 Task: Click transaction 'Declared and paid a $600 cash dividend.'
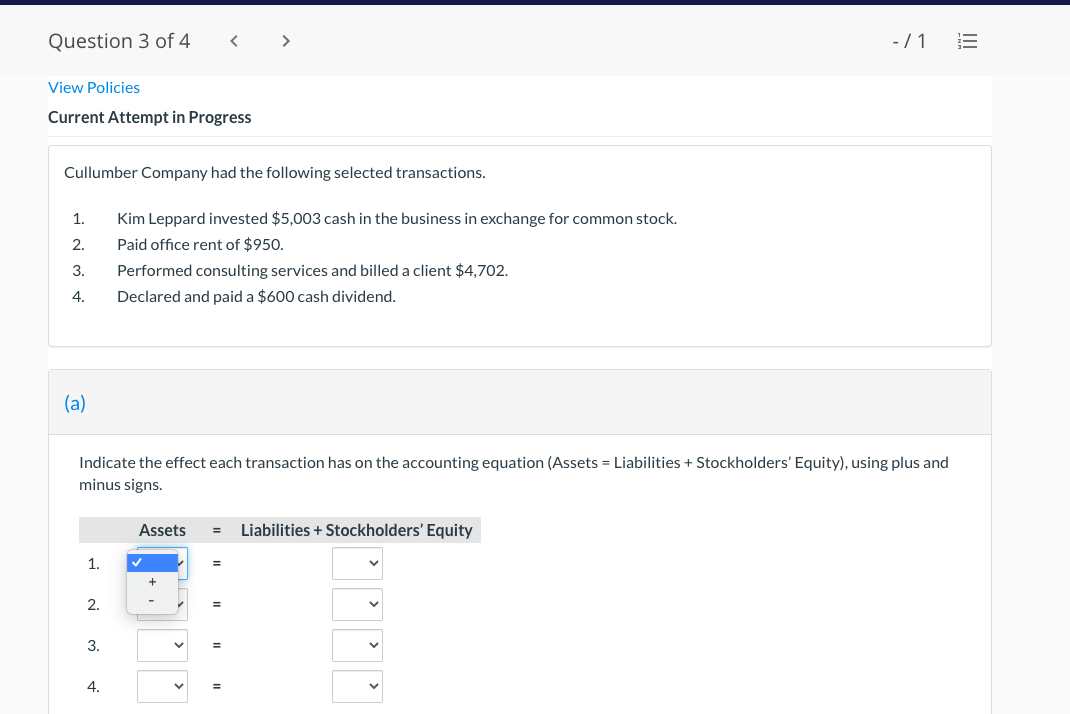pos(257,296)
